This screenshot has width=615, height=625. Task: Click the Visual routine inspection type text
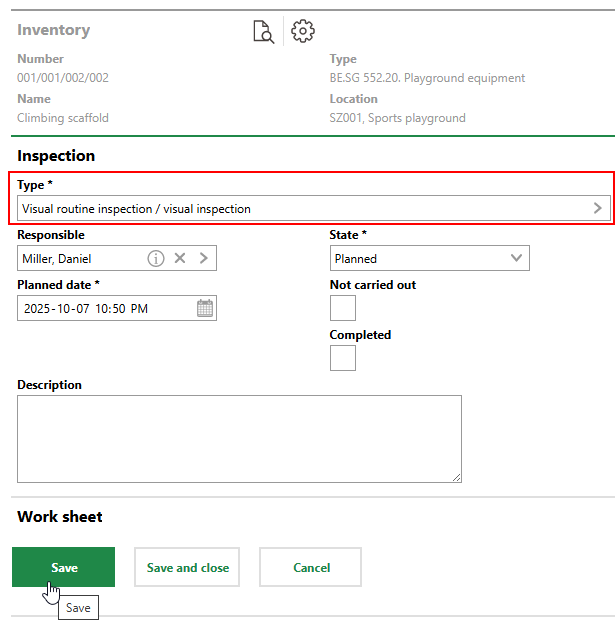pyautogui.click(x=137, y=209)
